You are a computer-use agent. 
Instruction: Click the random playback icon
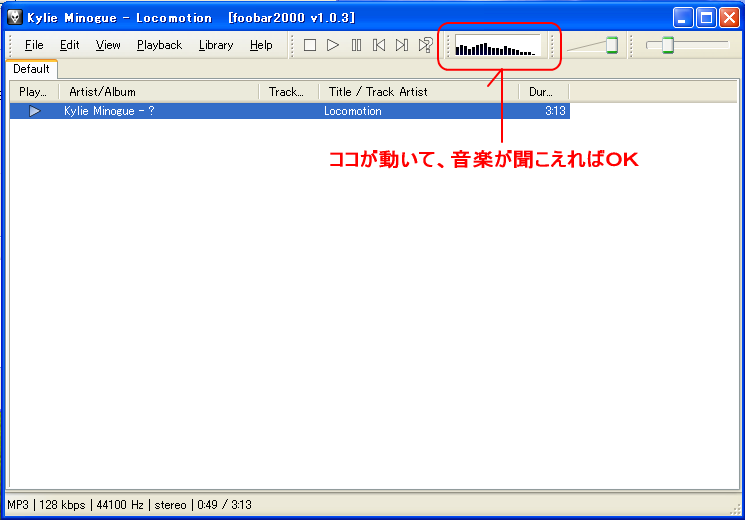point(425,45)
